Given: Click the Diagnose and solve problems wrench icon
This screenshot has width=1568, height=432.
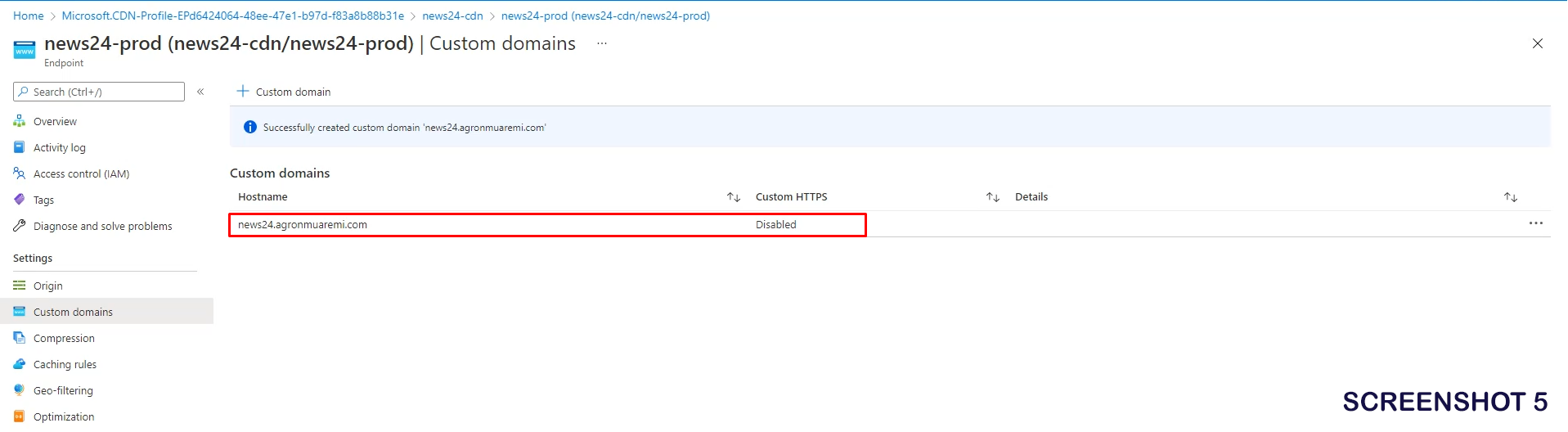Looking at the screenshot, I should [x=20, y=226].
